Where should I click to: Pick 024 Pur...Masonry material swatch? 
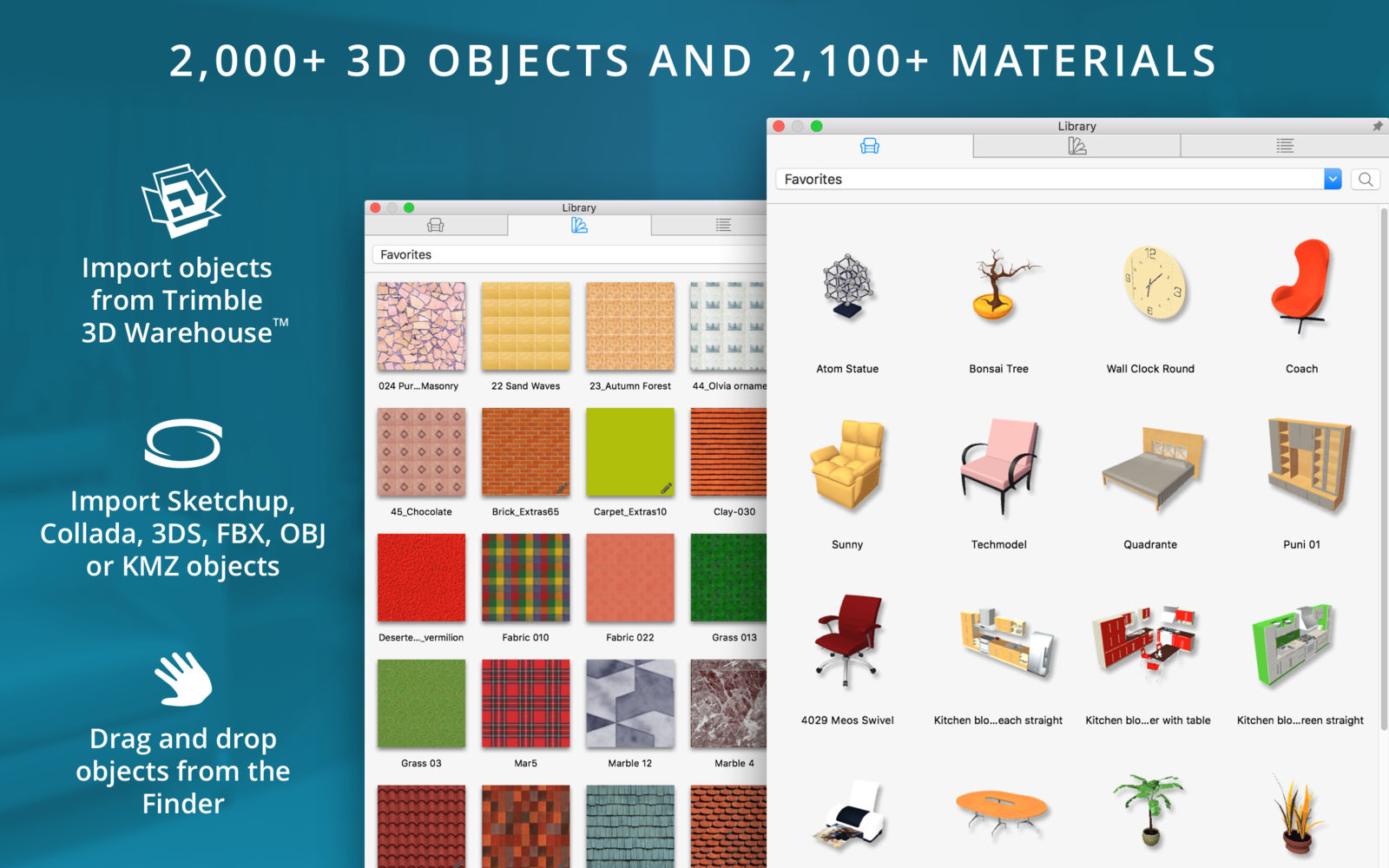(421, 326)
